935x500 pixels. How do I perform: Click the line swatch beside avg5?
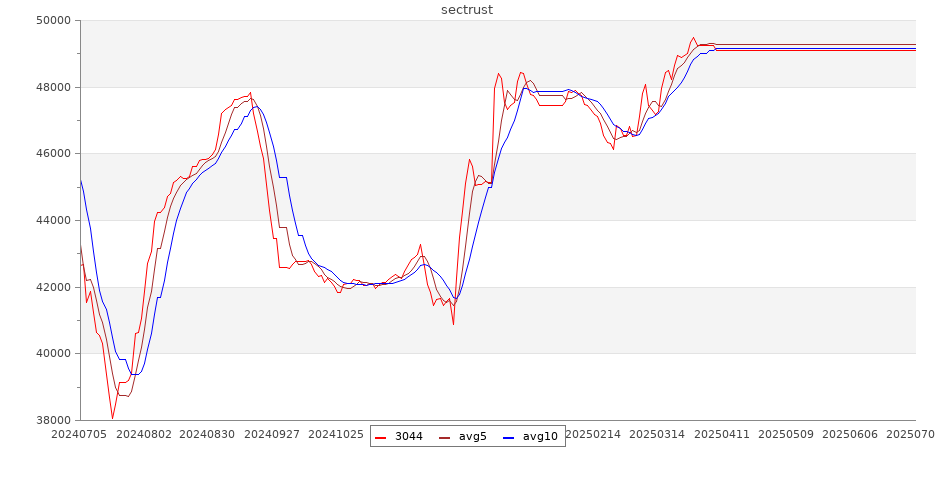[x=445, y=437]
